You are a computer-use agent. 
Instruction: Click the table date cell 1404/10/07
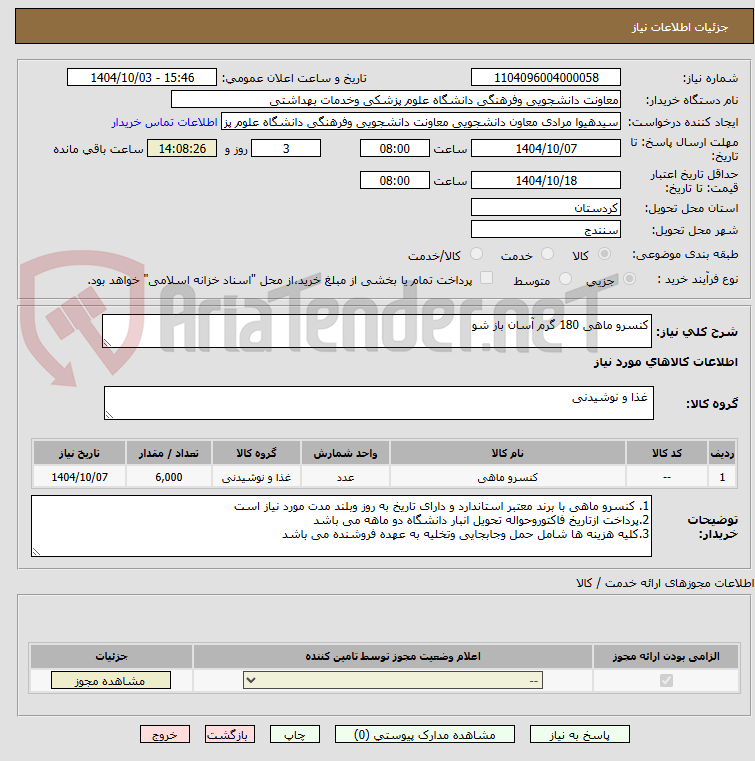[x=80, y=477]
